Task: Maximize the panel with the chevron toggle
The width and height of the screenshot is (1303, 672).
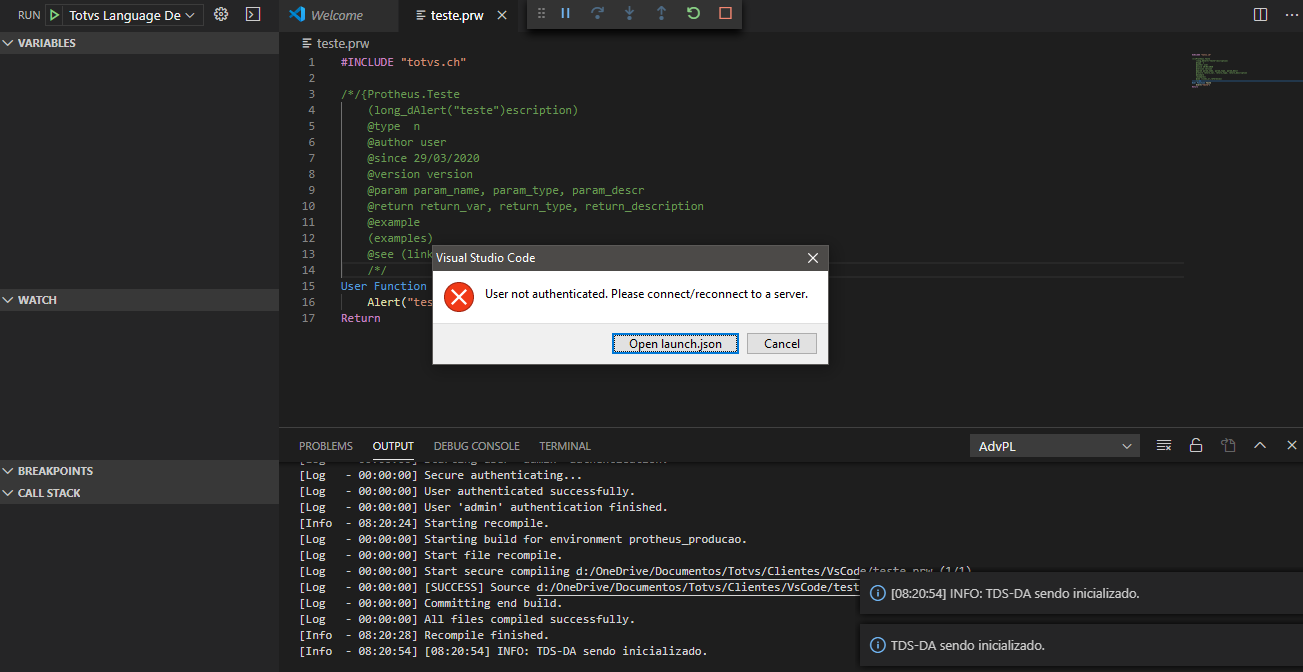Action: click(x=1259, y=445)
